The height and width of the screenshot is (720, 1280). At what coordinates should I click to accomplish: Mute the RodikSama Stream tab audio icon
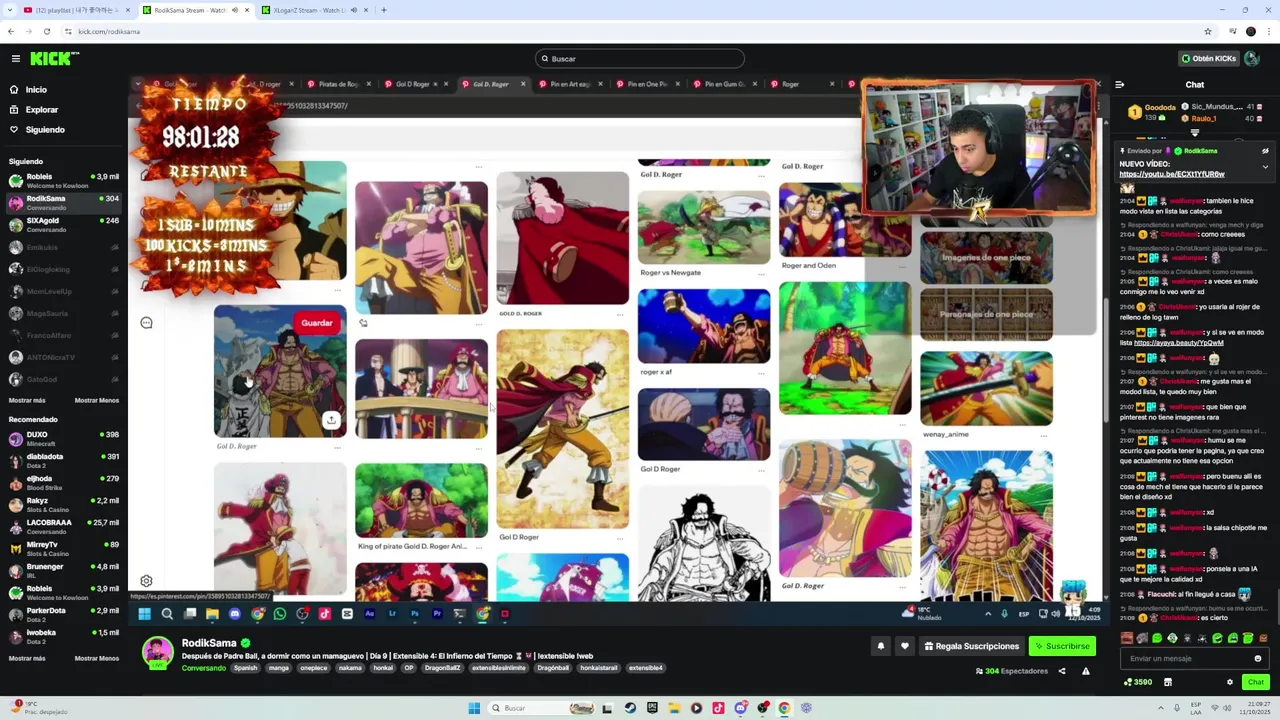(x=235, y=10)
